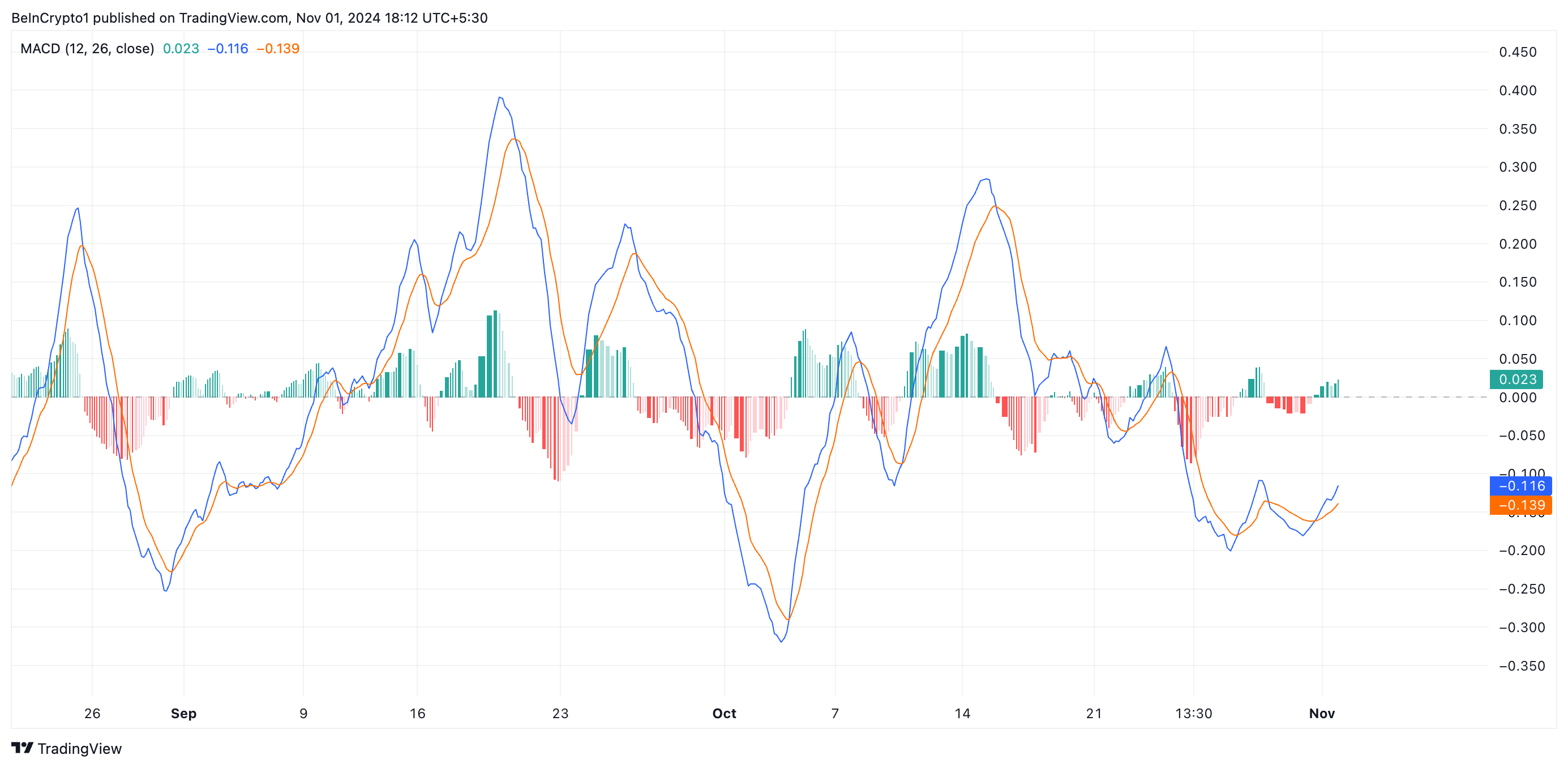Click the 14 date label on time axis
The height and width of the screenshot is (768, 1568).
point(962,713)
